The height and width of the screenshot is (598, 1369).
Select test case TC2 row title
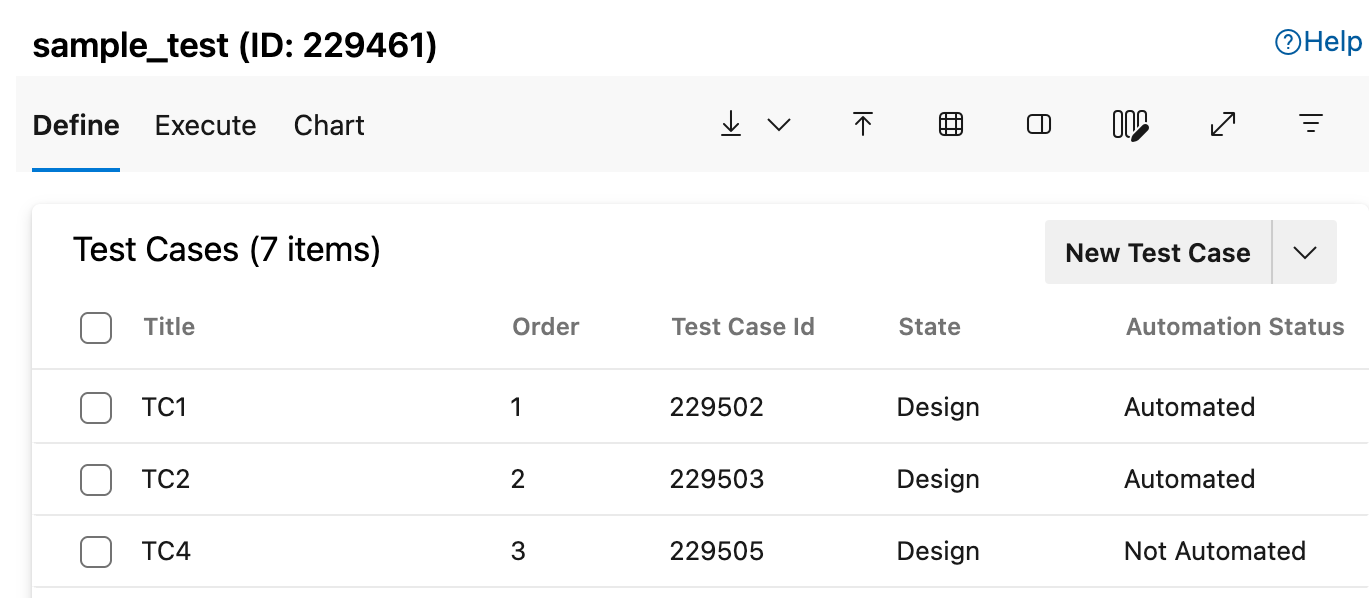tap(163, 479)
